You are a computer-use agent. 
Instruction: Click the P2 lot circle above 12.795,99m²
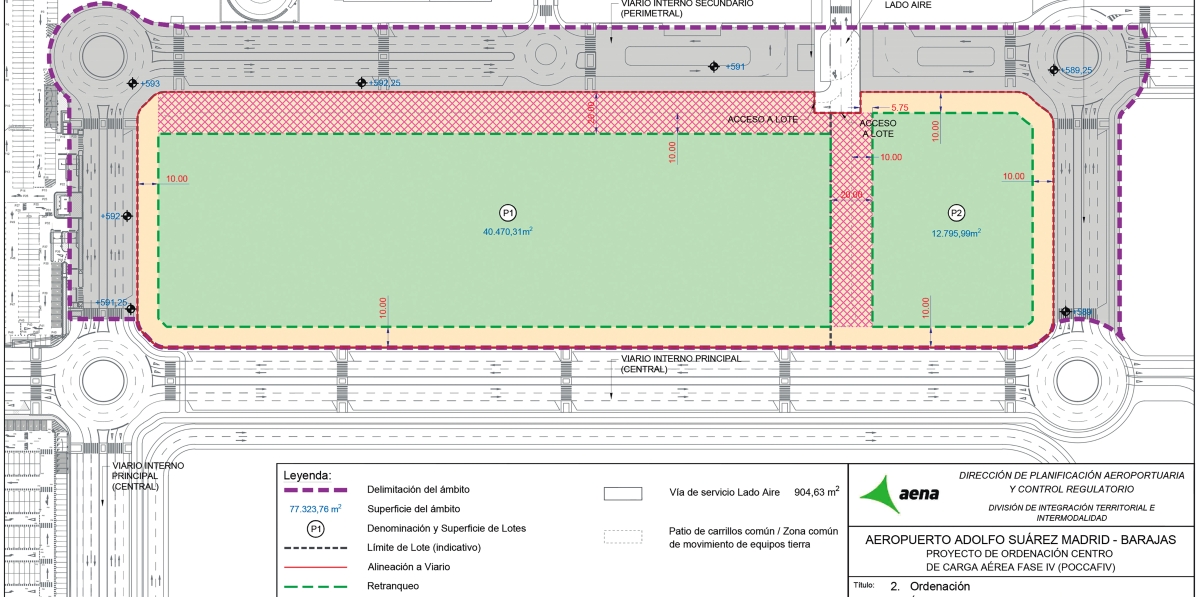[957, 212]
